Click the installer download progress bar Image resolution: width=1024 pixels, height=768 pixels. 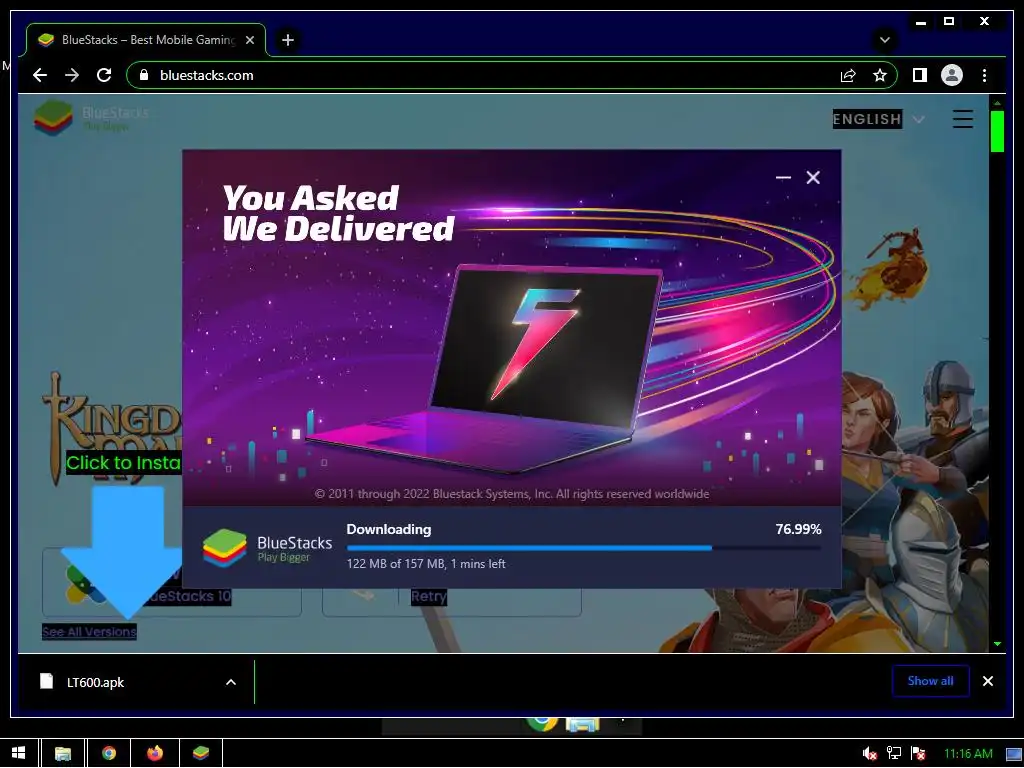coord(584,548)
